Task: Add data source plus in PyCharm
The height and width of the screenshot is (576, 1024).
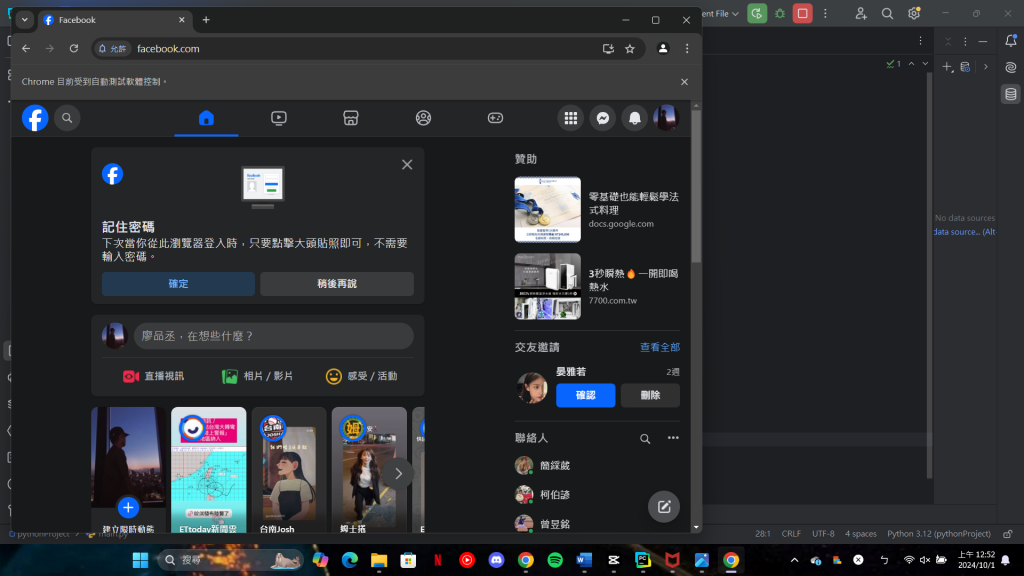Action: tap(947, 67)
